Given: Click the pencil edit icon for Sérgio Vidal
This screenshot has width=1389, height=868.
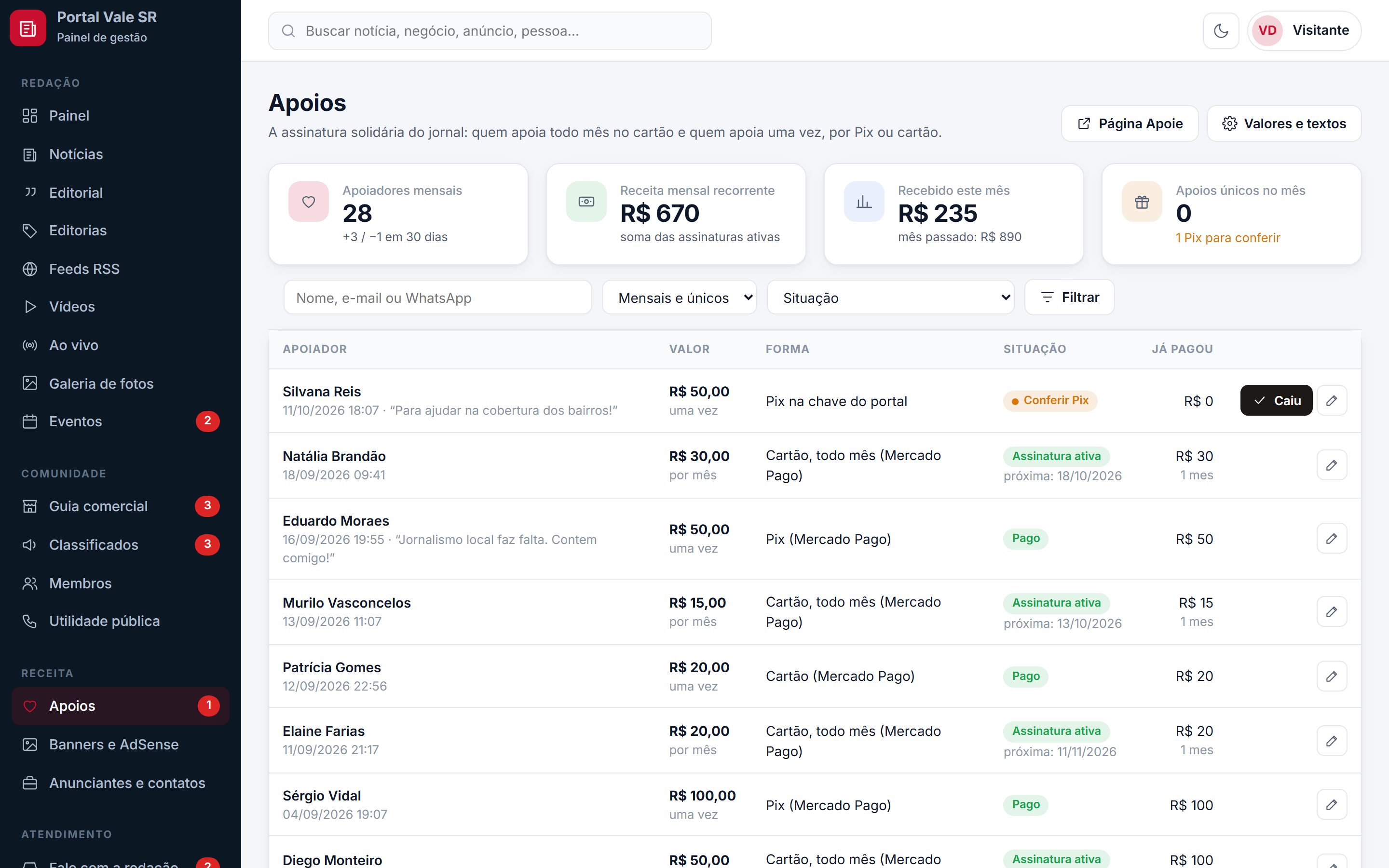Looking at the screenshot, I should tap(1332, 805).
